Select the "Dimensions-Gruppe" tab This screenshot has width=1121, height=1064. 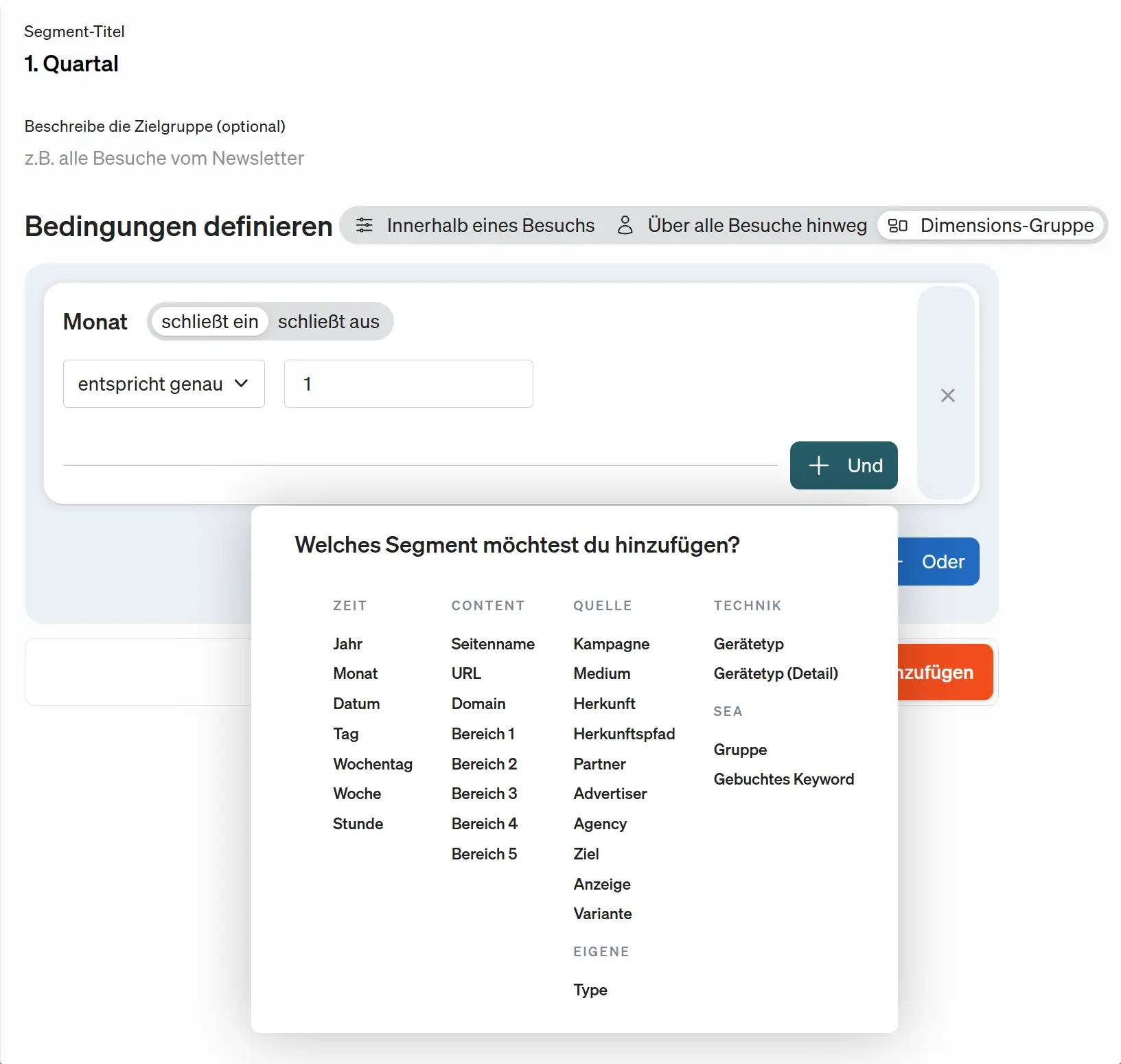(1006, 225)
